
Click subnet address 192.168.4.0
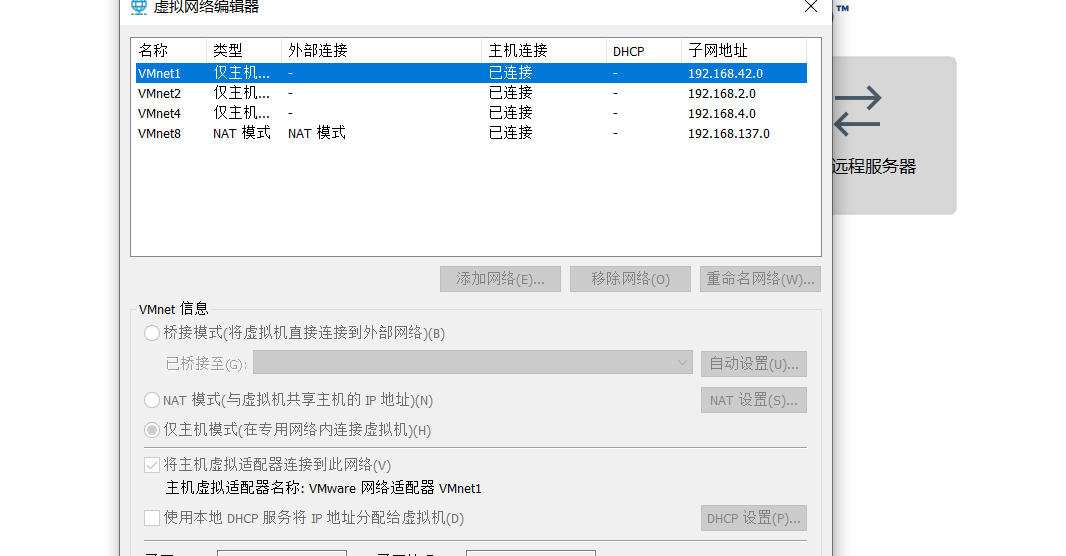coord(721,114)
